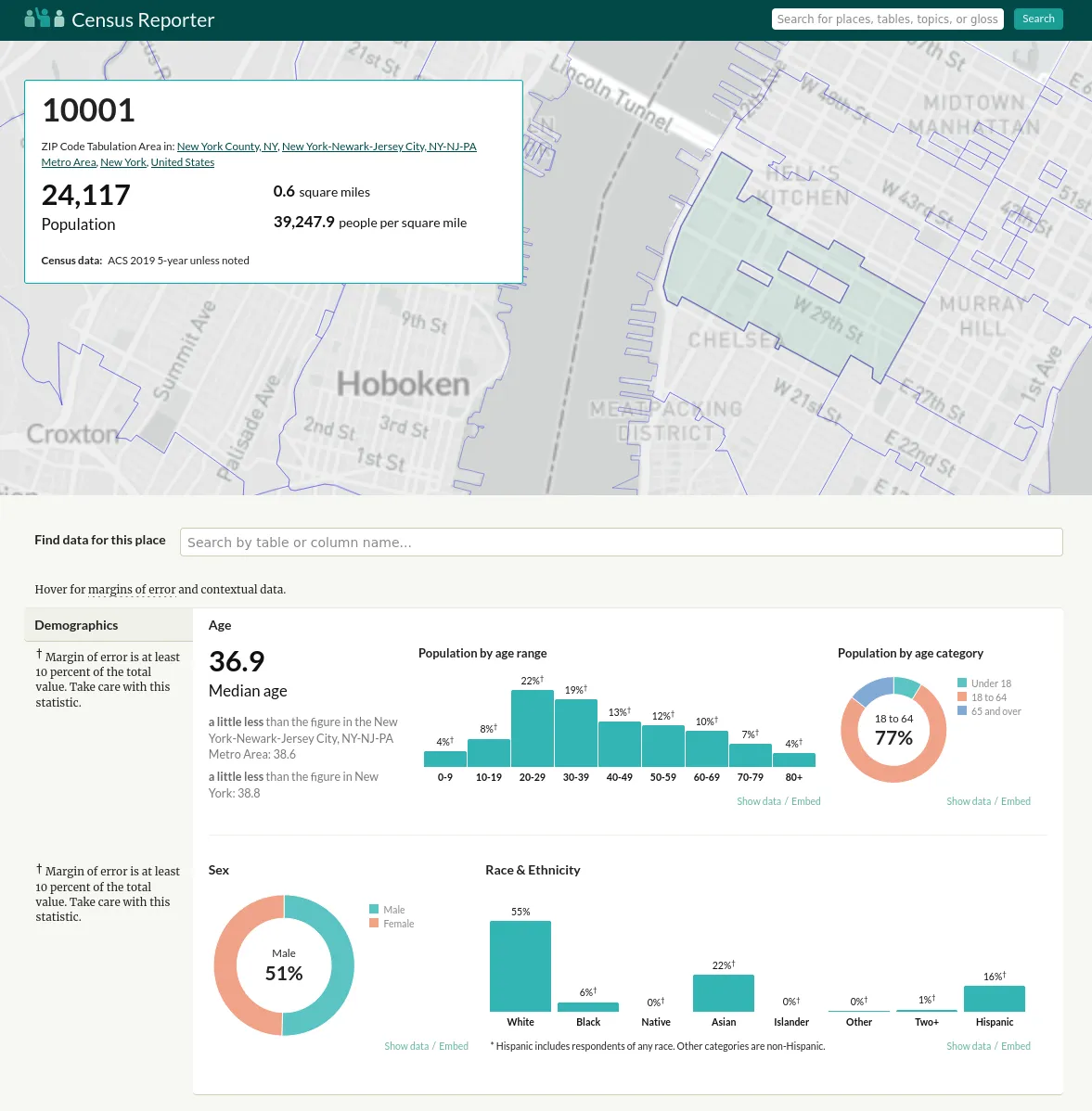Screen dimensions: 1092x1111
Task: Embed the population by age category chart
Action: pyautogui.click(x=1015, y=800)
